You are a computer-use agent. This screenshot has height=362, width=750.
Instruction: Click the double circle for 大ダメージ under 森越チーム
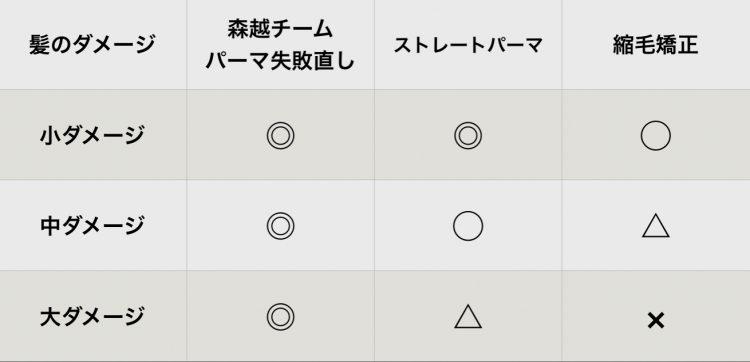(x=280, y=317)
